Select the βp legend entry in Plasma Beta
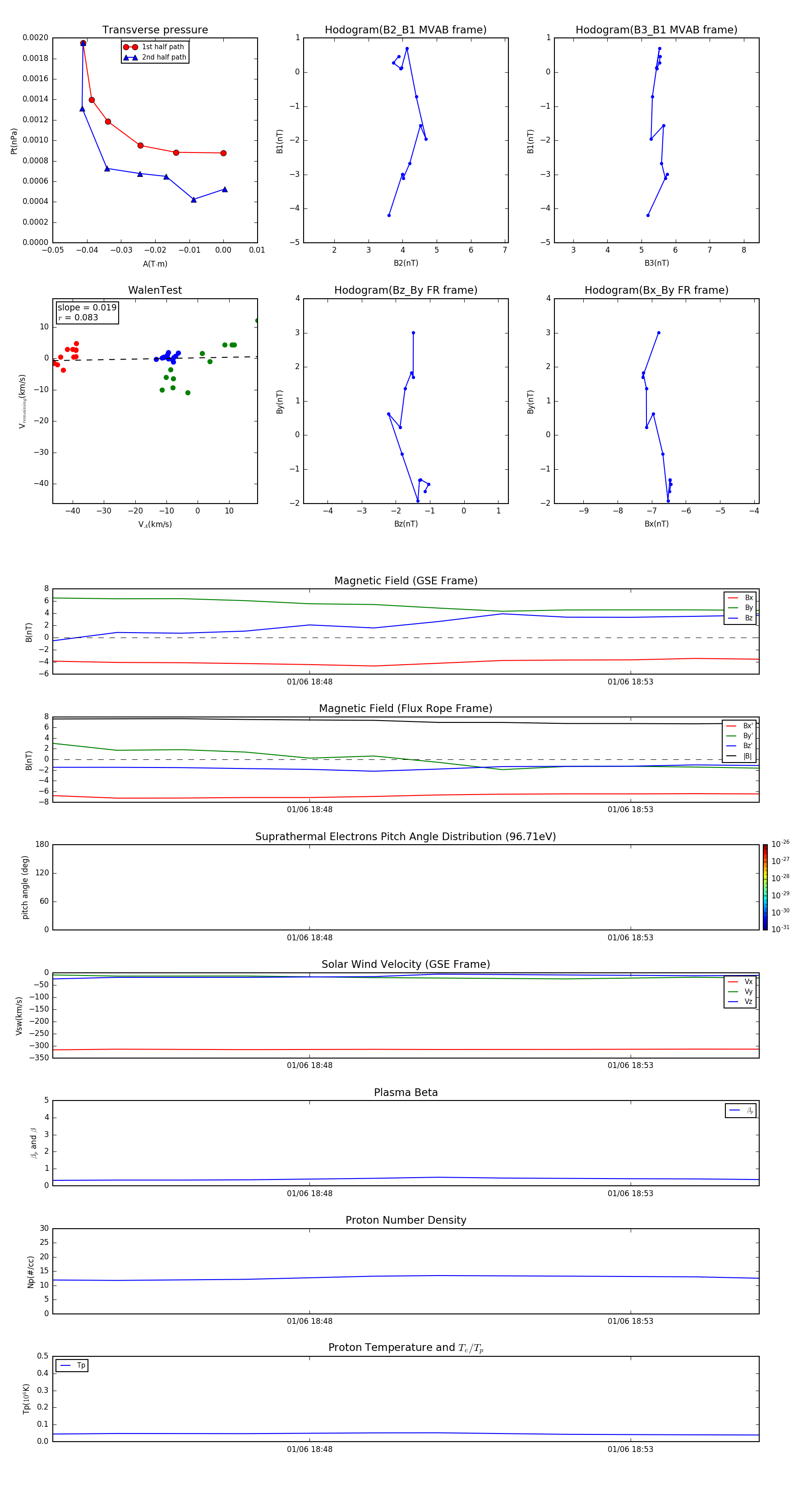 [x=741, y=1110]
